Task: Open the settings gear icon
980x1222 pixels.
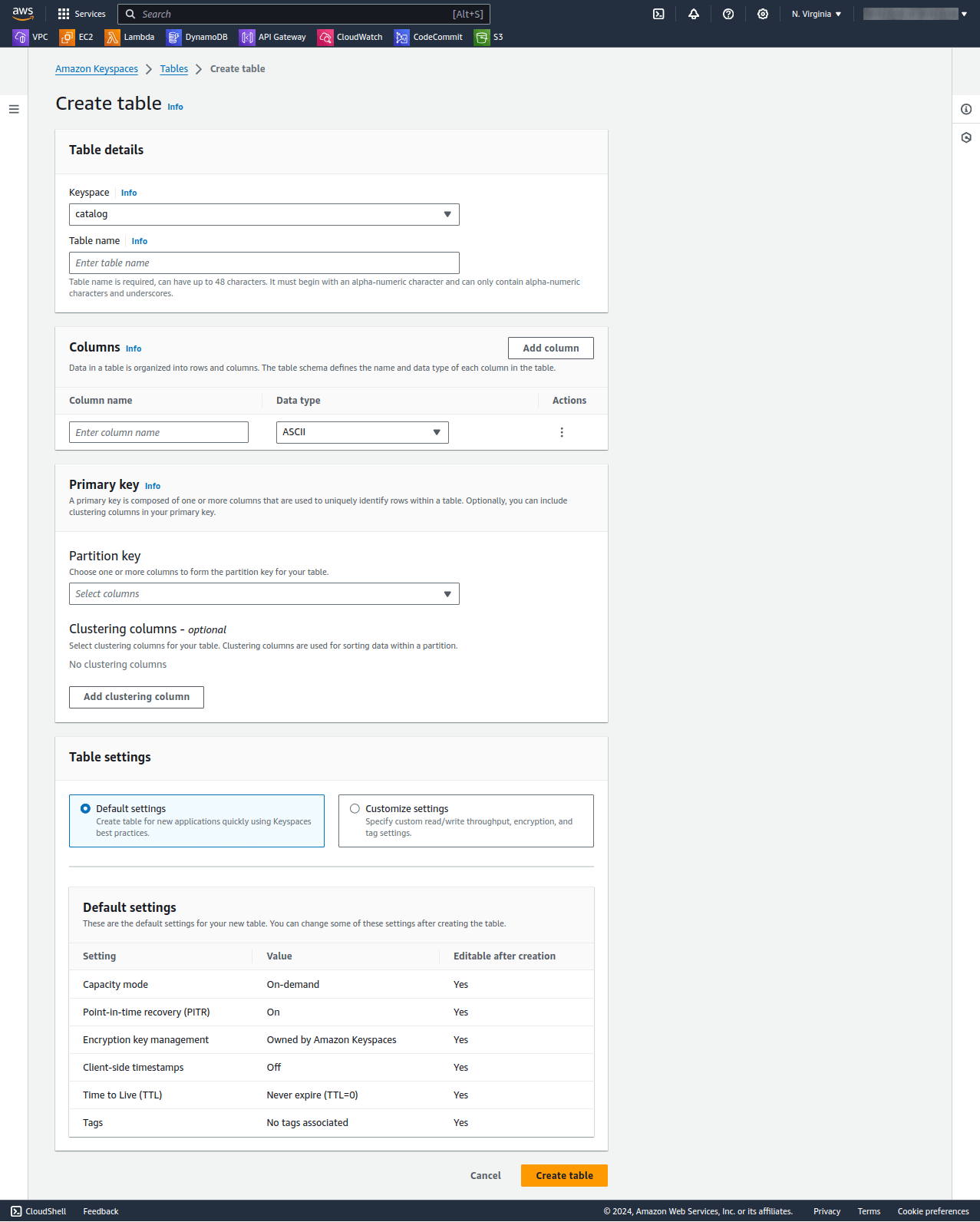Action: pos(763,14)
